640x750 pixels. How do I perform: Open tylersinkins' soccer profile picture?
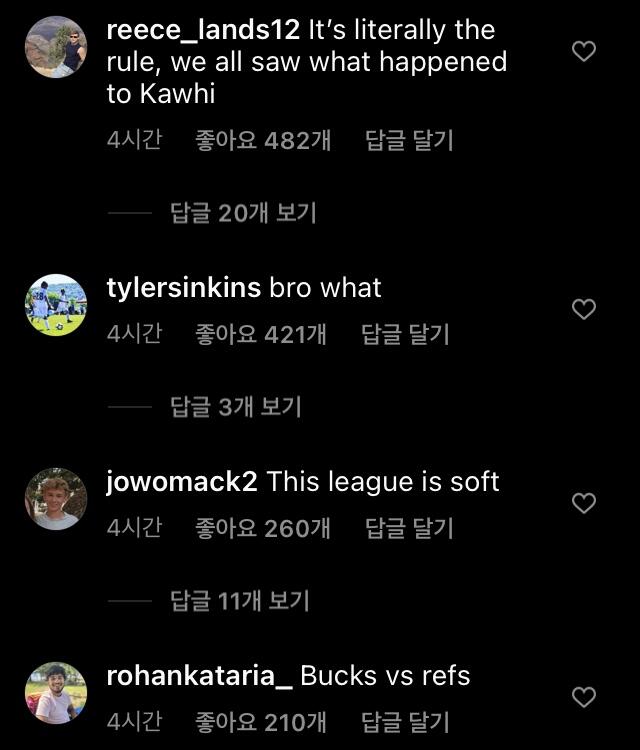(56, 305)
